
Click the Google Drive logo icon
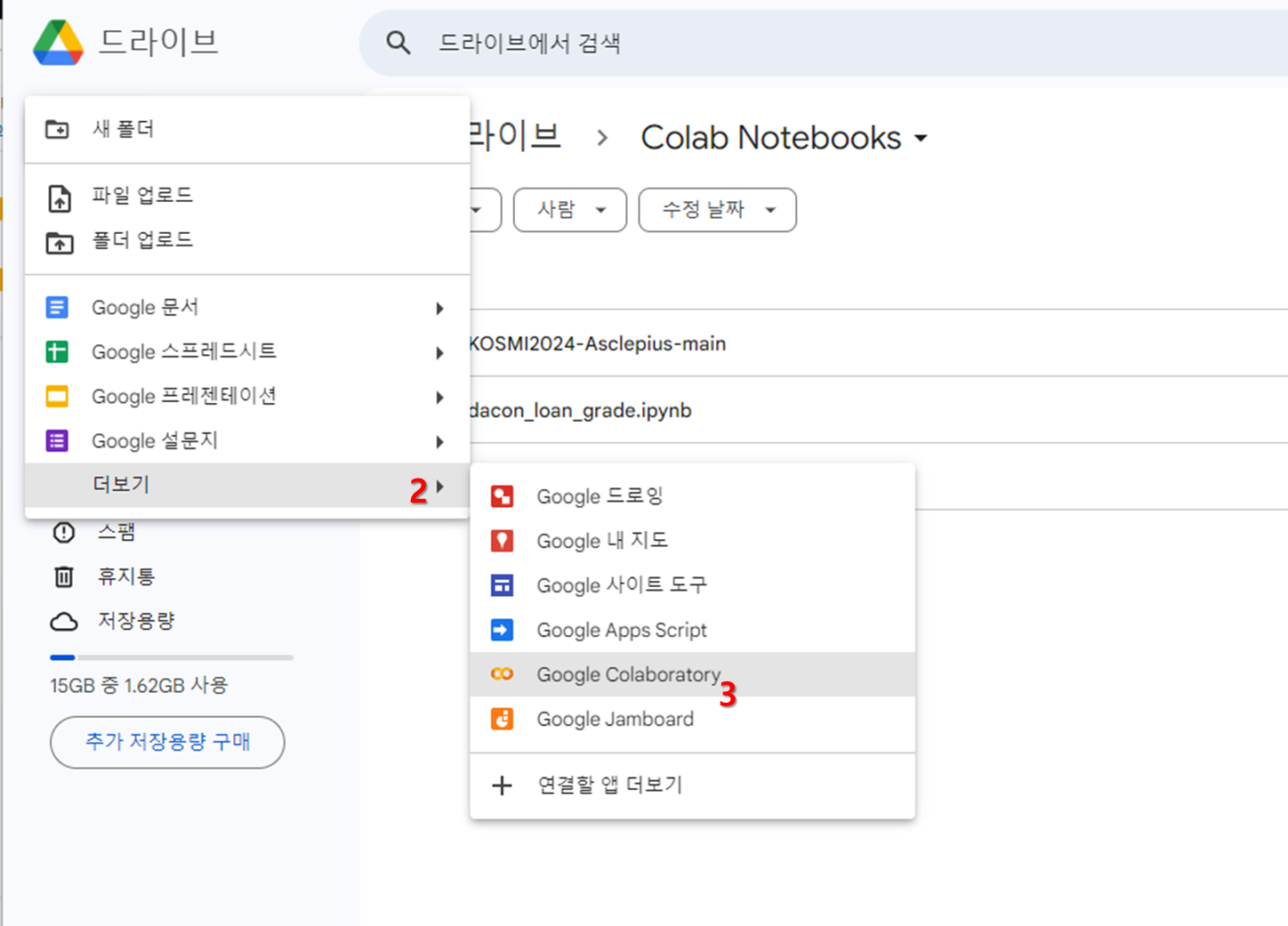59,43
